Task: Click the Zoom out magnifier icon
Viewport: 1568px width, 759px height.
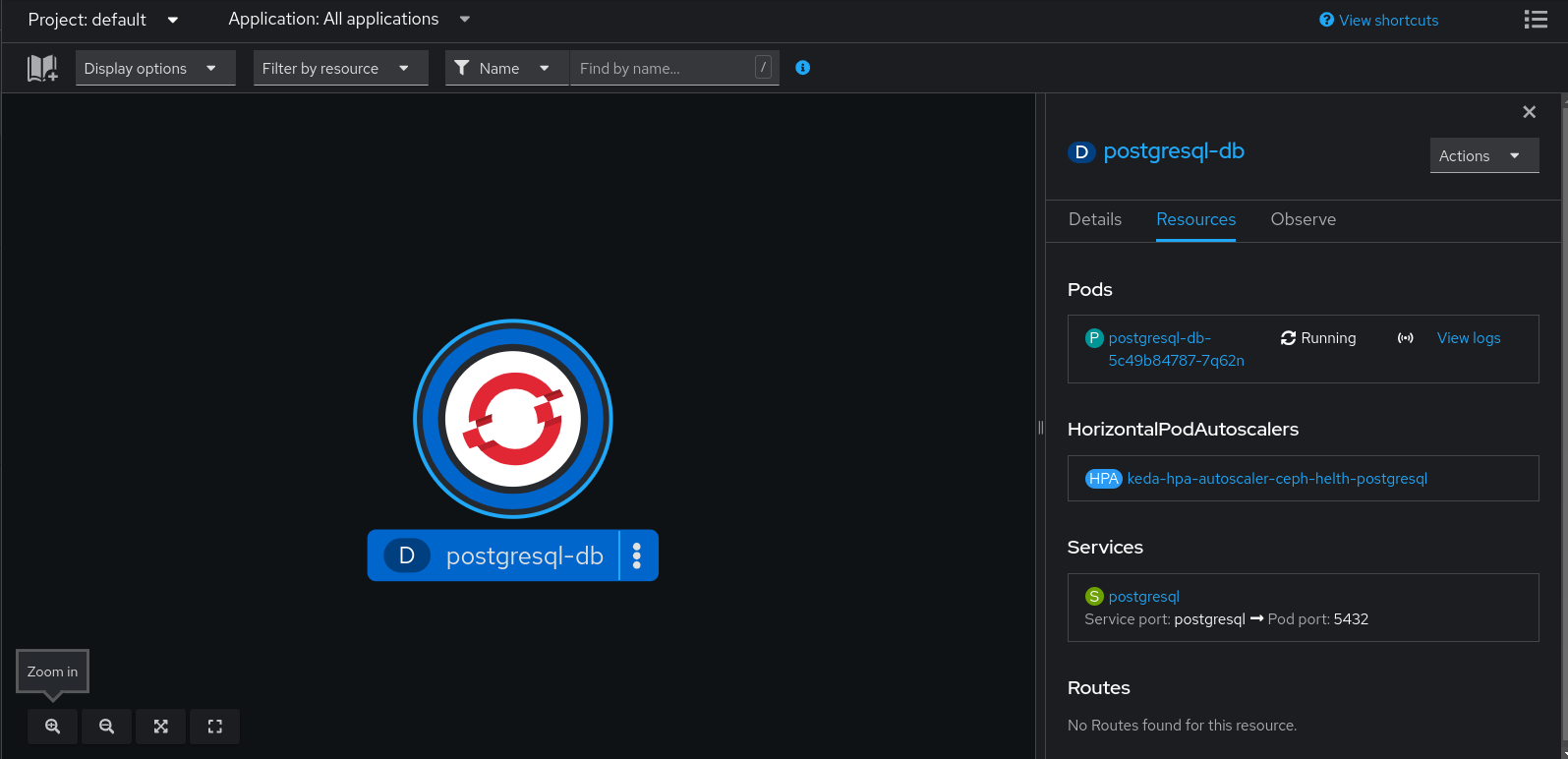Action: click(x=107, y=727)
